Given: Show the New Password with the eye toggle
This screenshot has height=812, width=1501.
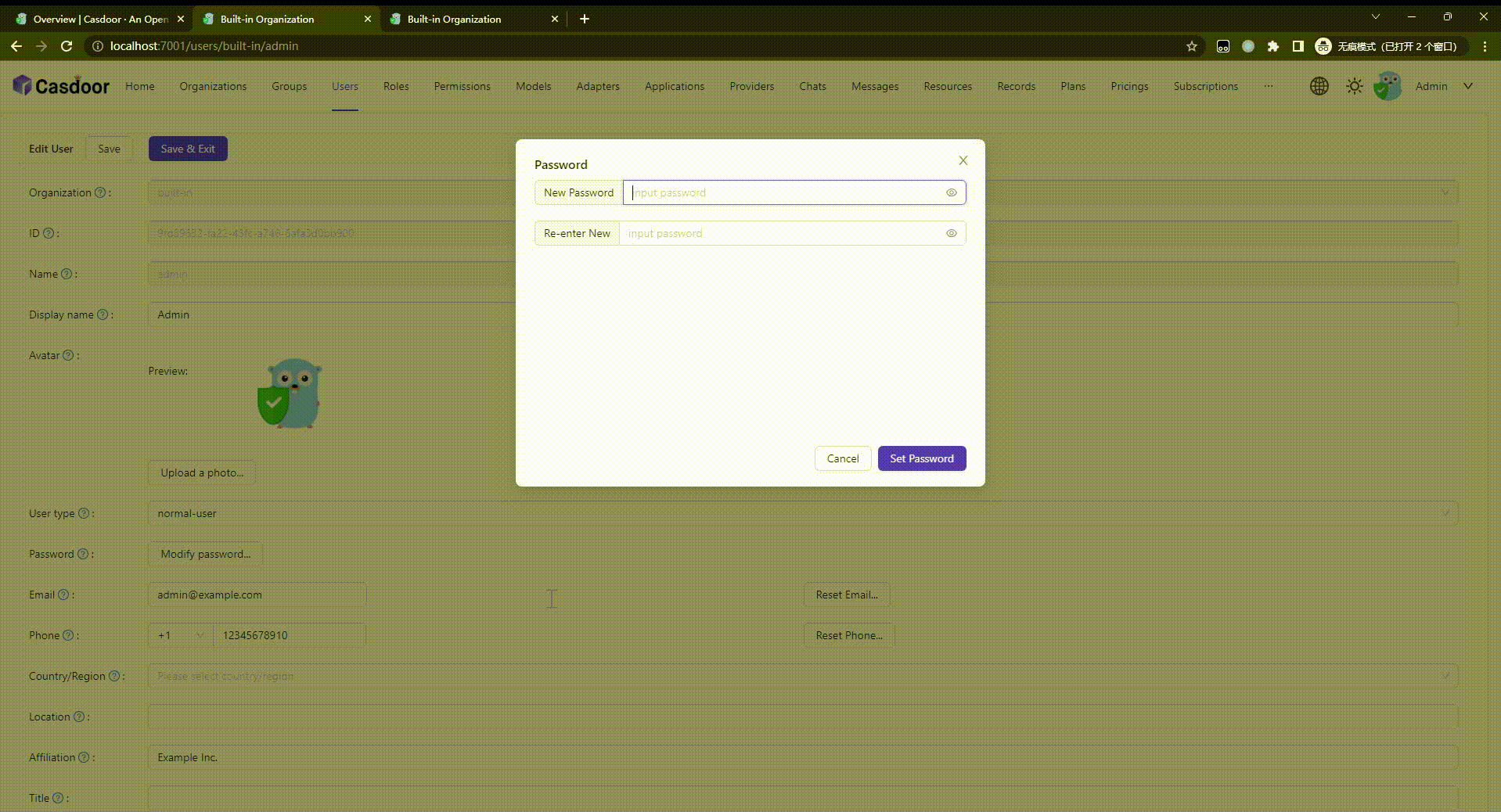Looking at the screenshot, I should (951, 192).
